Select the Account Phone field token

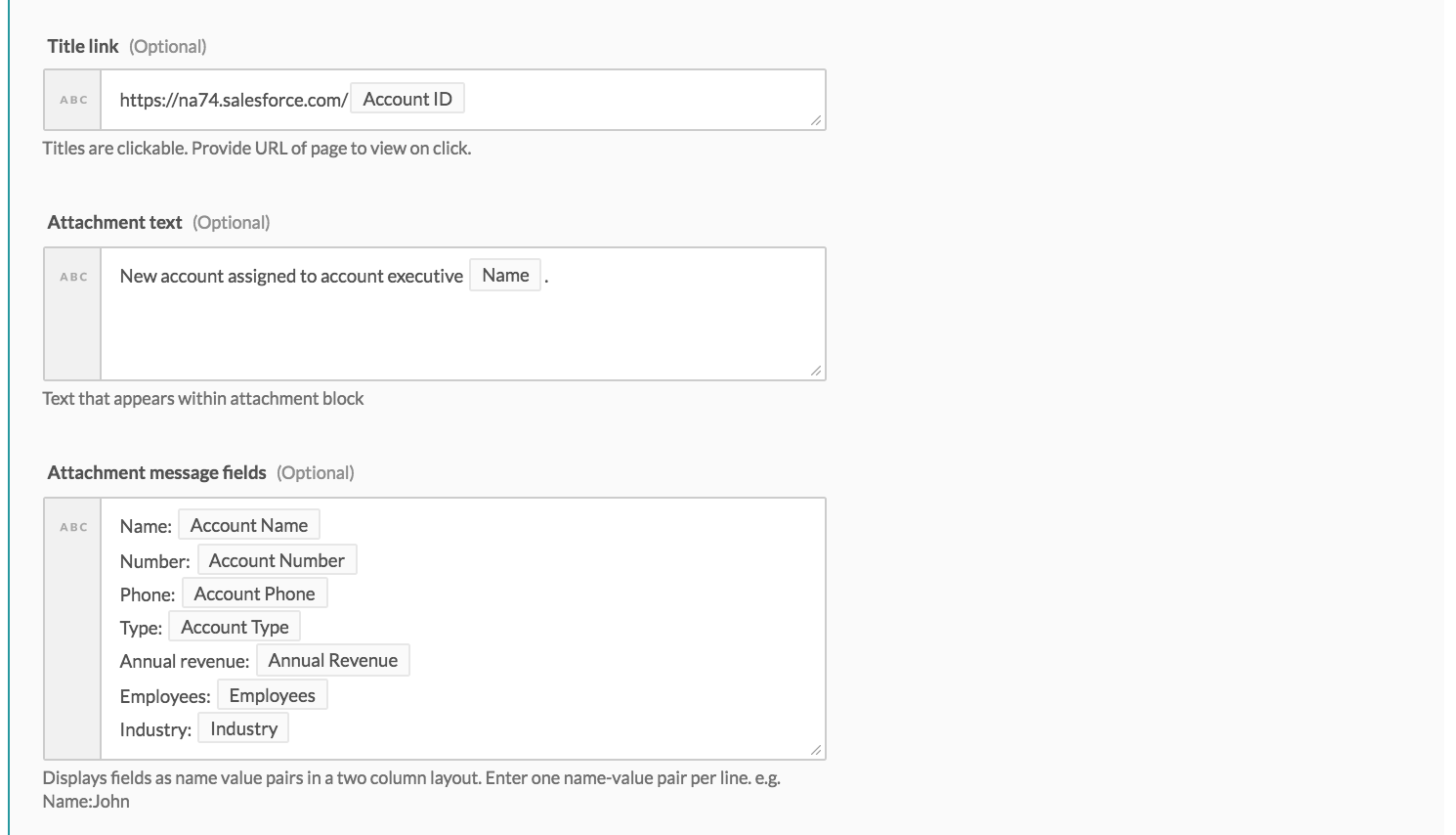pos(255,593)
